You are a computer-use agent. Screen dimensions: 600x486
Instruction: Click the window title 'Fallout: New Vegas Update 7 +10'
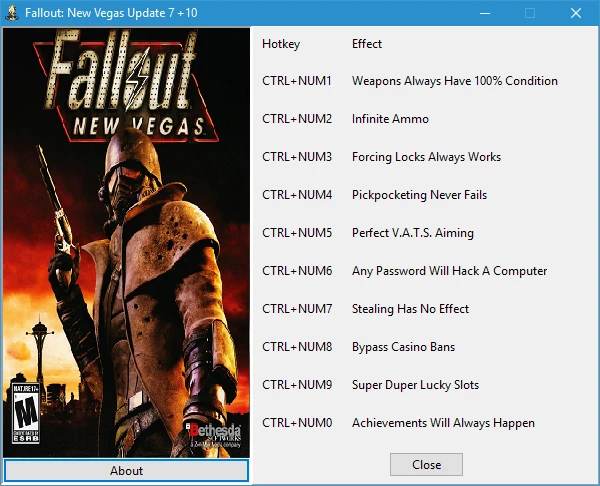tap(111, 13)
